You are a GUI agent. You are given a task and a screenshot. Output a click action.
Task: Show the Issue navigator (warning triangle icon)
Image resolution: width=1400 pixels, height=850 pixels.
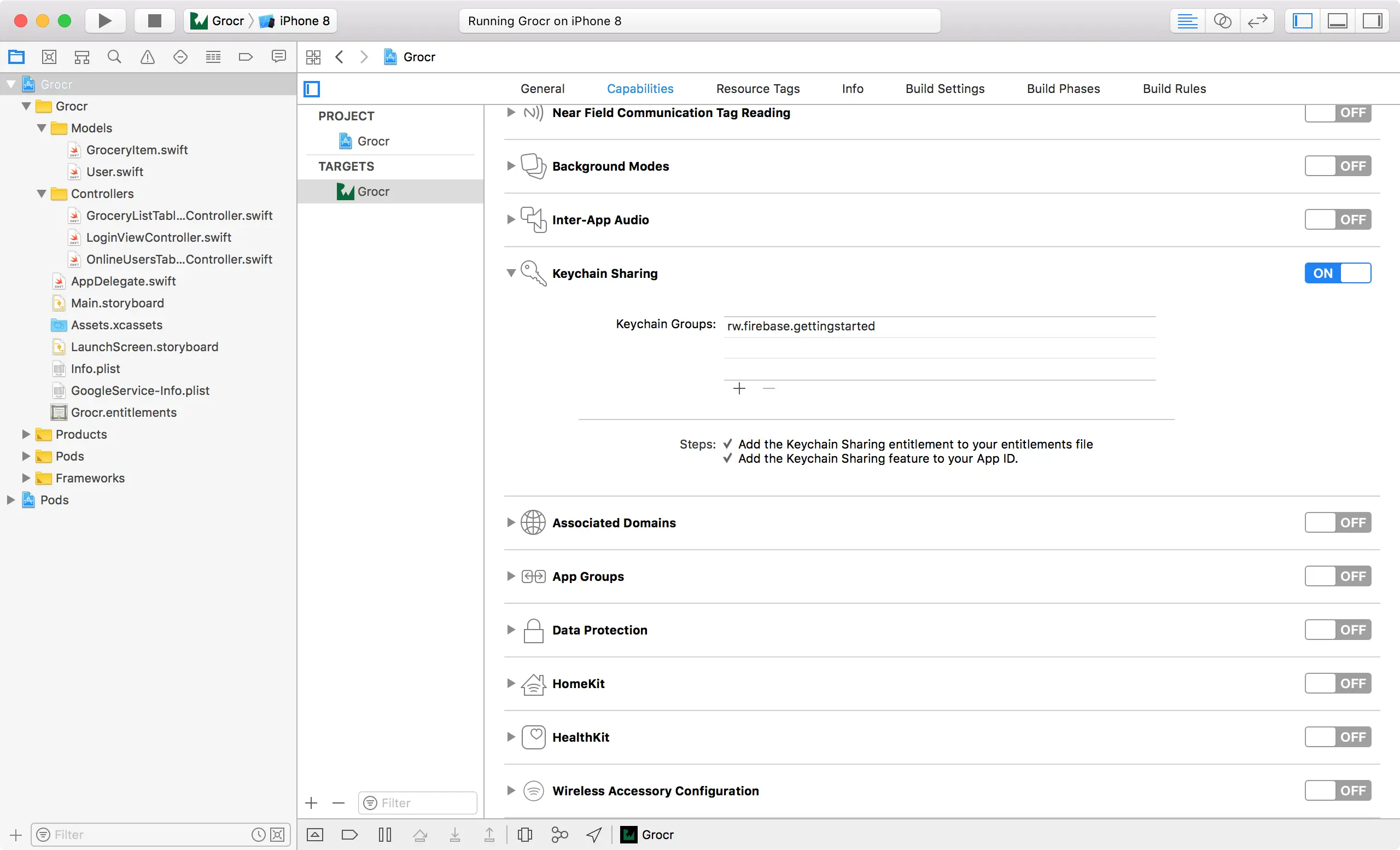(x=147, y=57)
